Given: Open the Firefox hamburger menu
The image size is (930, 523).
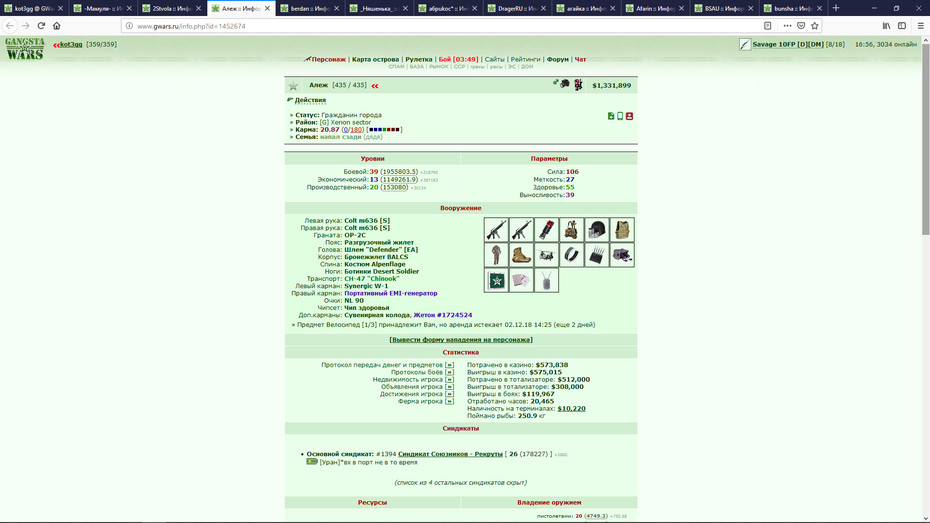Looking at the screenshot, I should coord(921,25).
